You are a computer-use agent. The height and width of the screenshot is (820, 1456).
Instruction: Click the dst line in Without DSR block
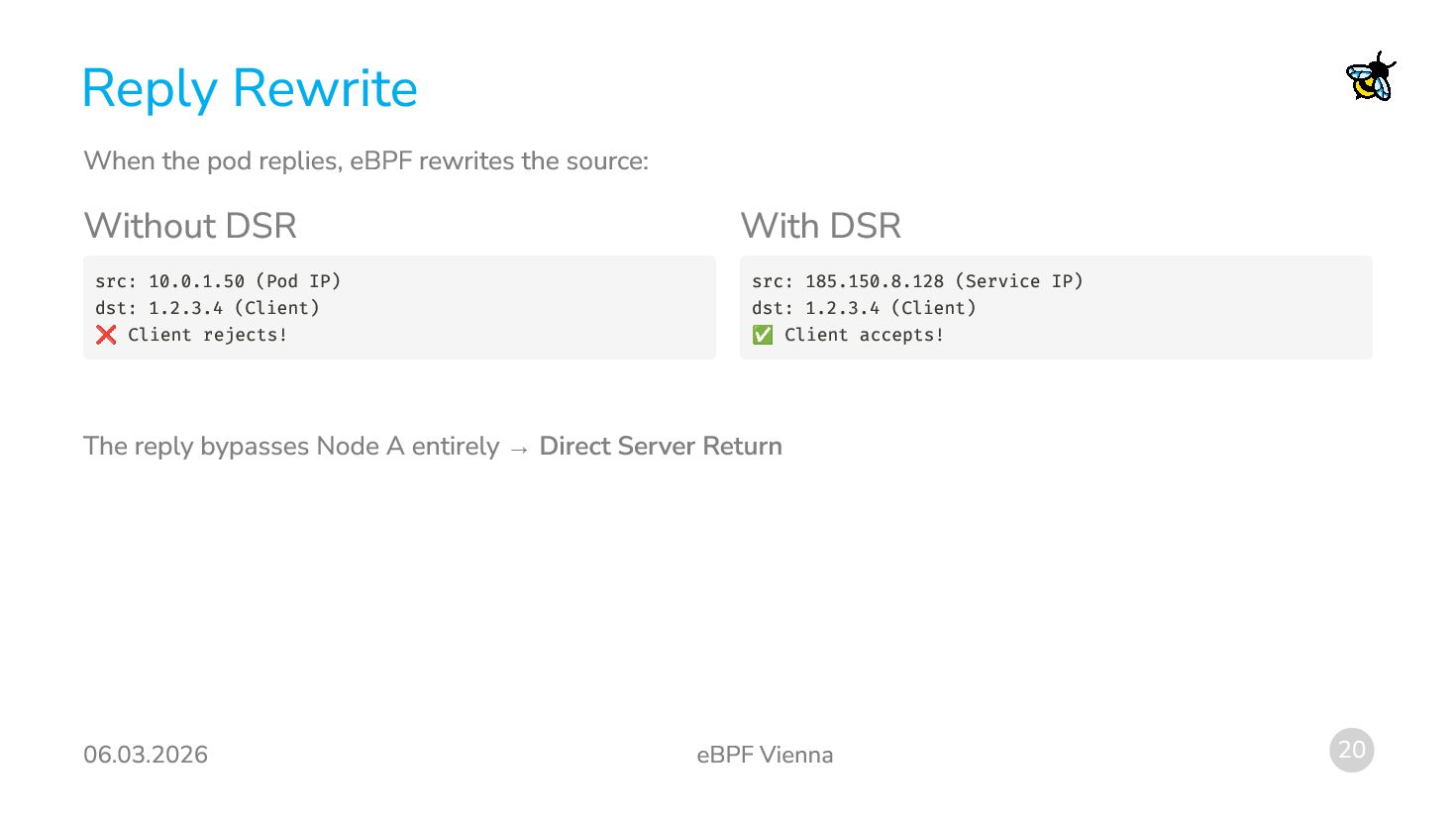coord(207,308)
